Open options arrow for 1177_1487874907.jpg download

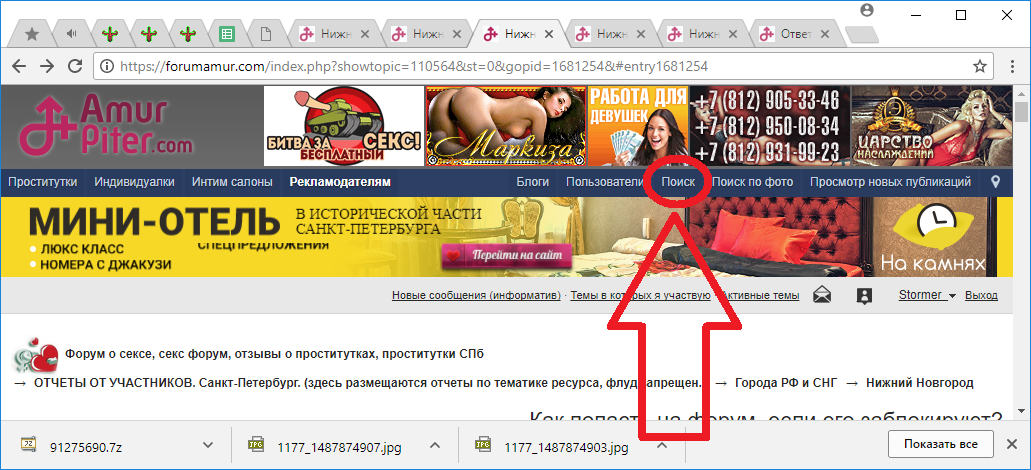click(x=435, y=445)
